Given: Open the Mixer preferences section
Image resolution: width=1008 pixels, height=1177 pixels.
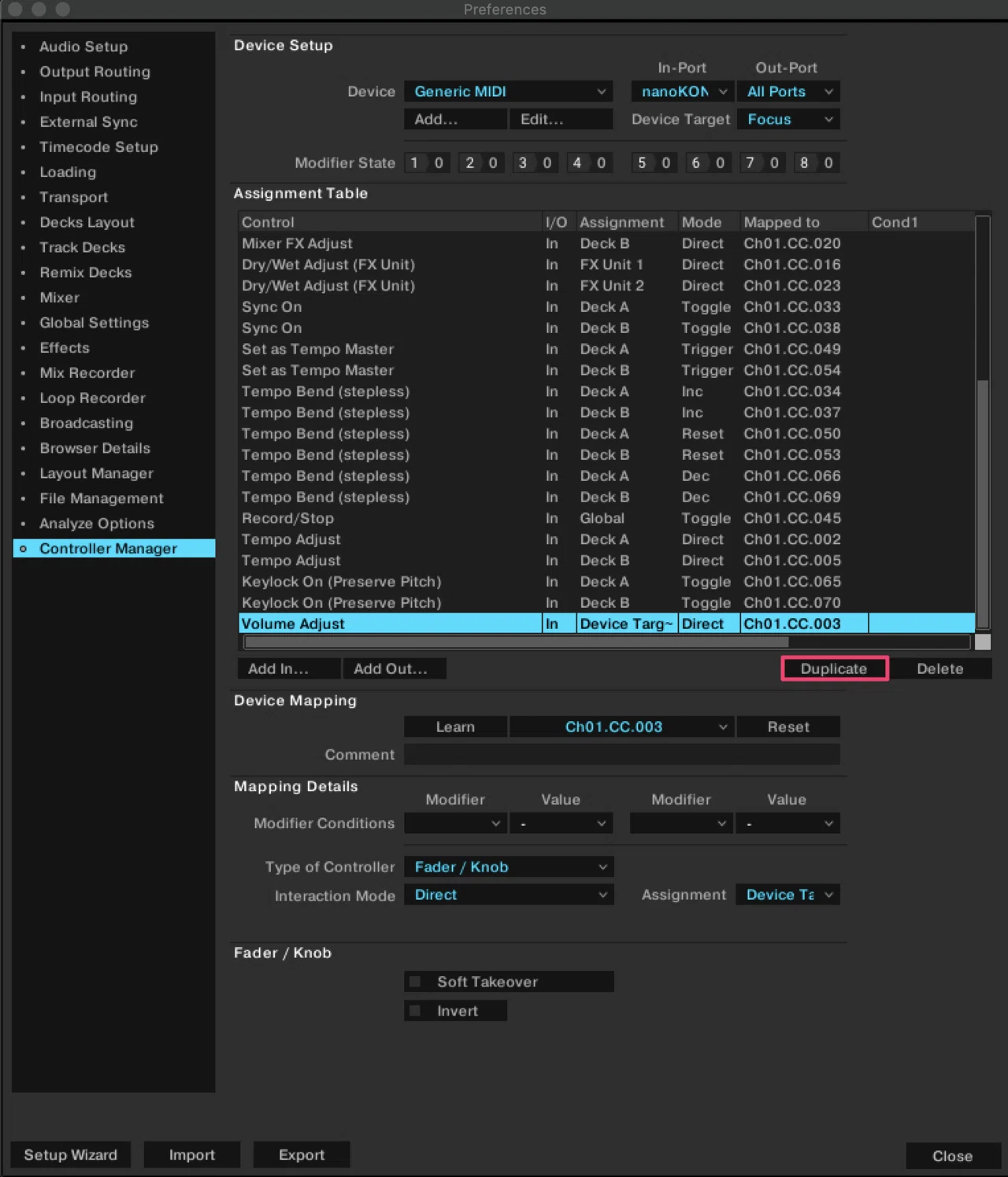Looking at the screenshot, I should point(59,298).
